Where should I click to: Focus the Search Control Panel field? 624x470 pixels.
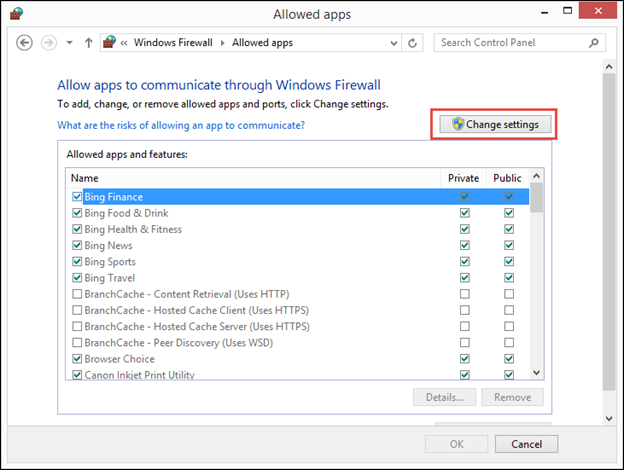tap(520, 43)
